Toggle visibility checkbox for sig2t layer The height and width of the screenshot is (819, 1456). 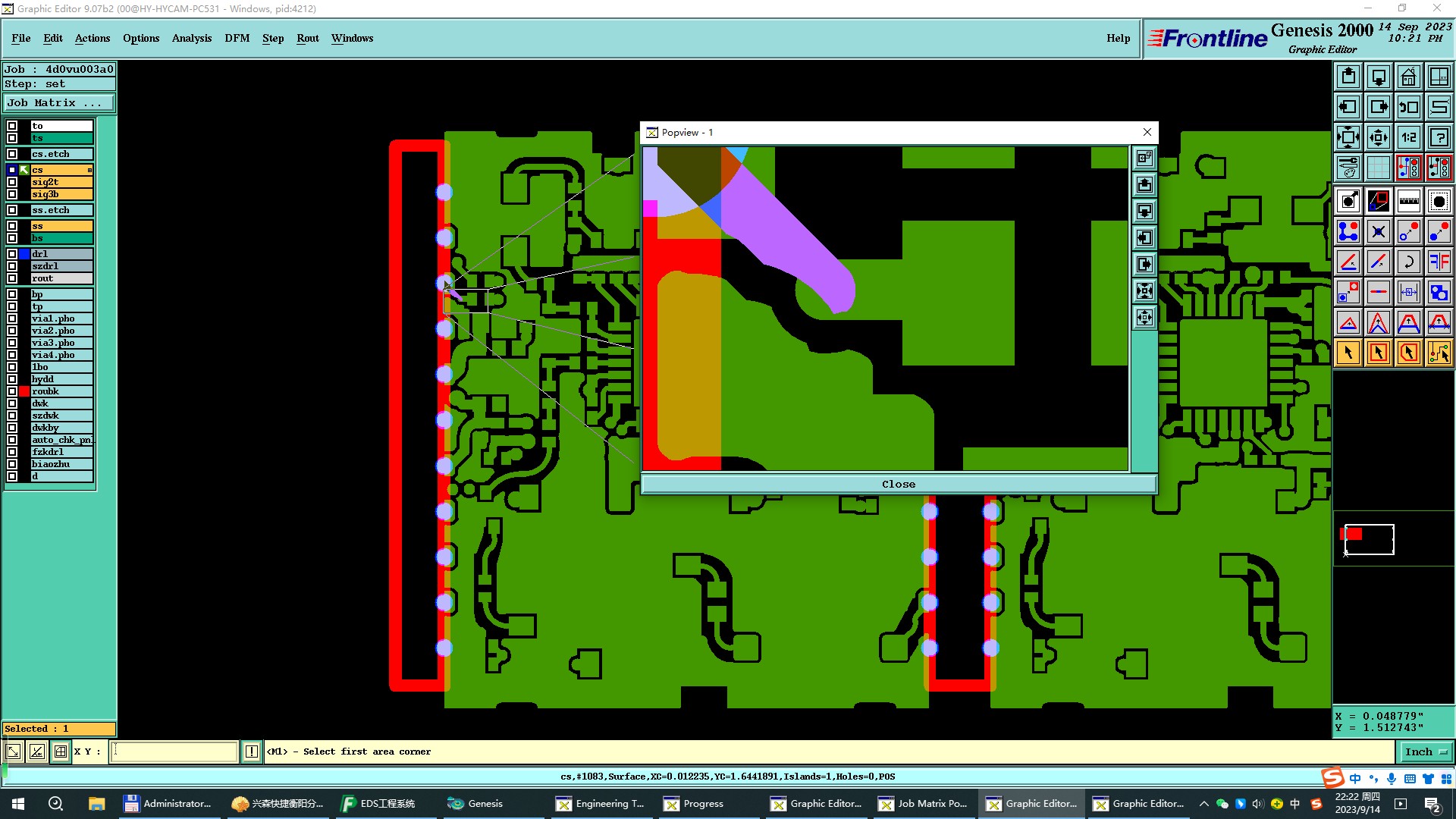12,182
